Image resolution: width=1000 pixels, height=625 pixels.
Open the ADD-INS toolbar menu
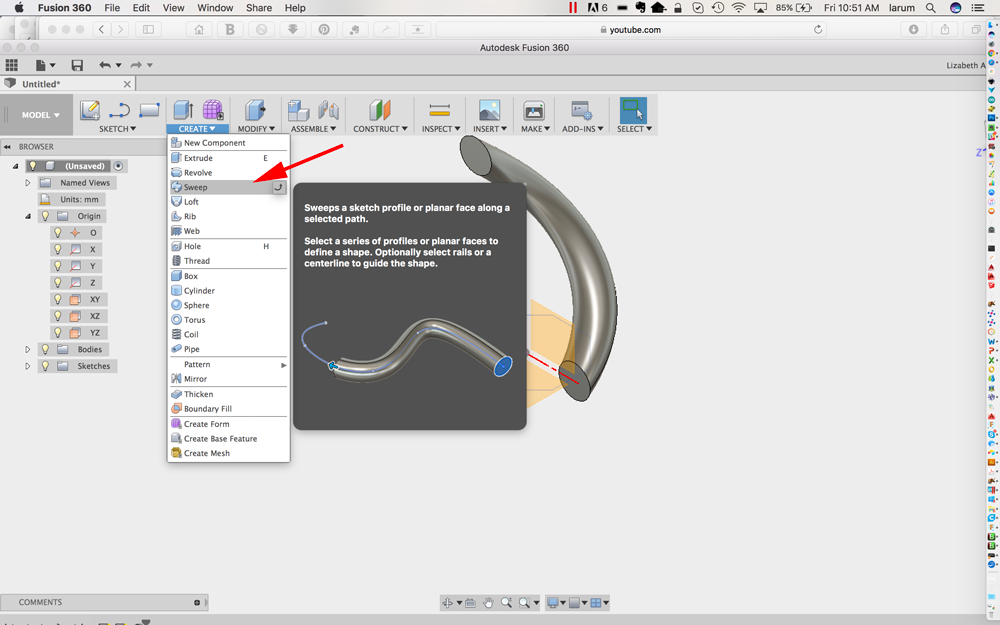tap(583, 129)
